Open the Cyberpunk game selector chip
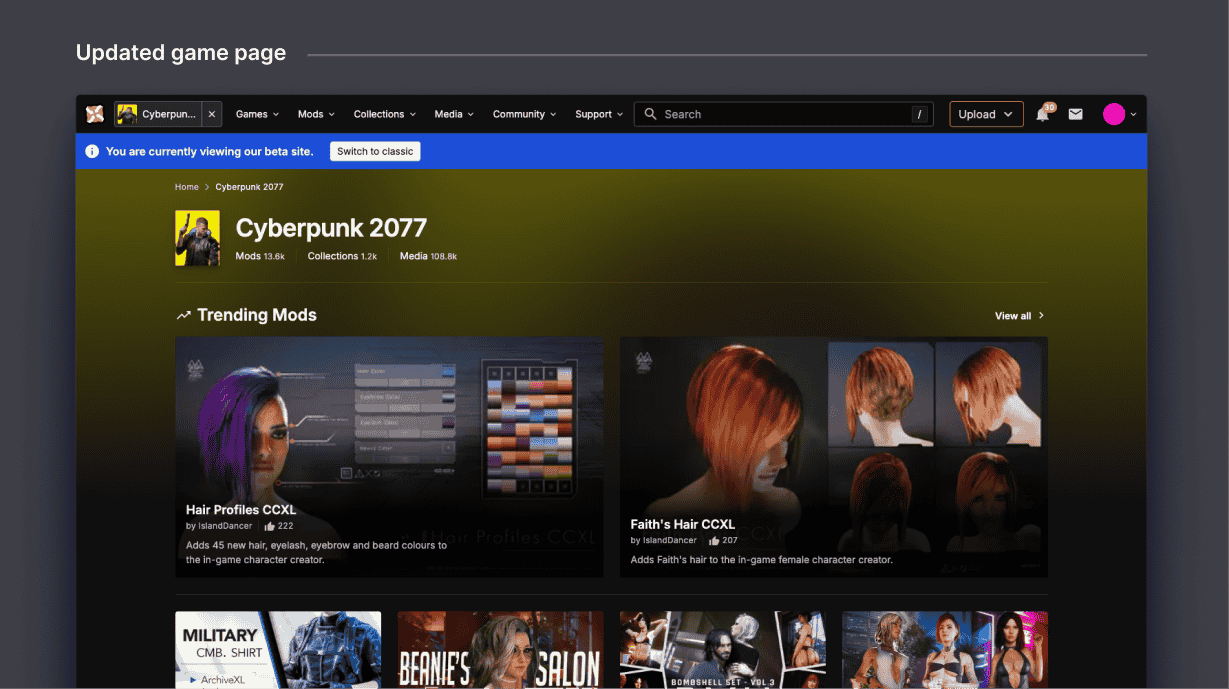This screenshot has width=1229, height=689. click(x=158, y=114)
